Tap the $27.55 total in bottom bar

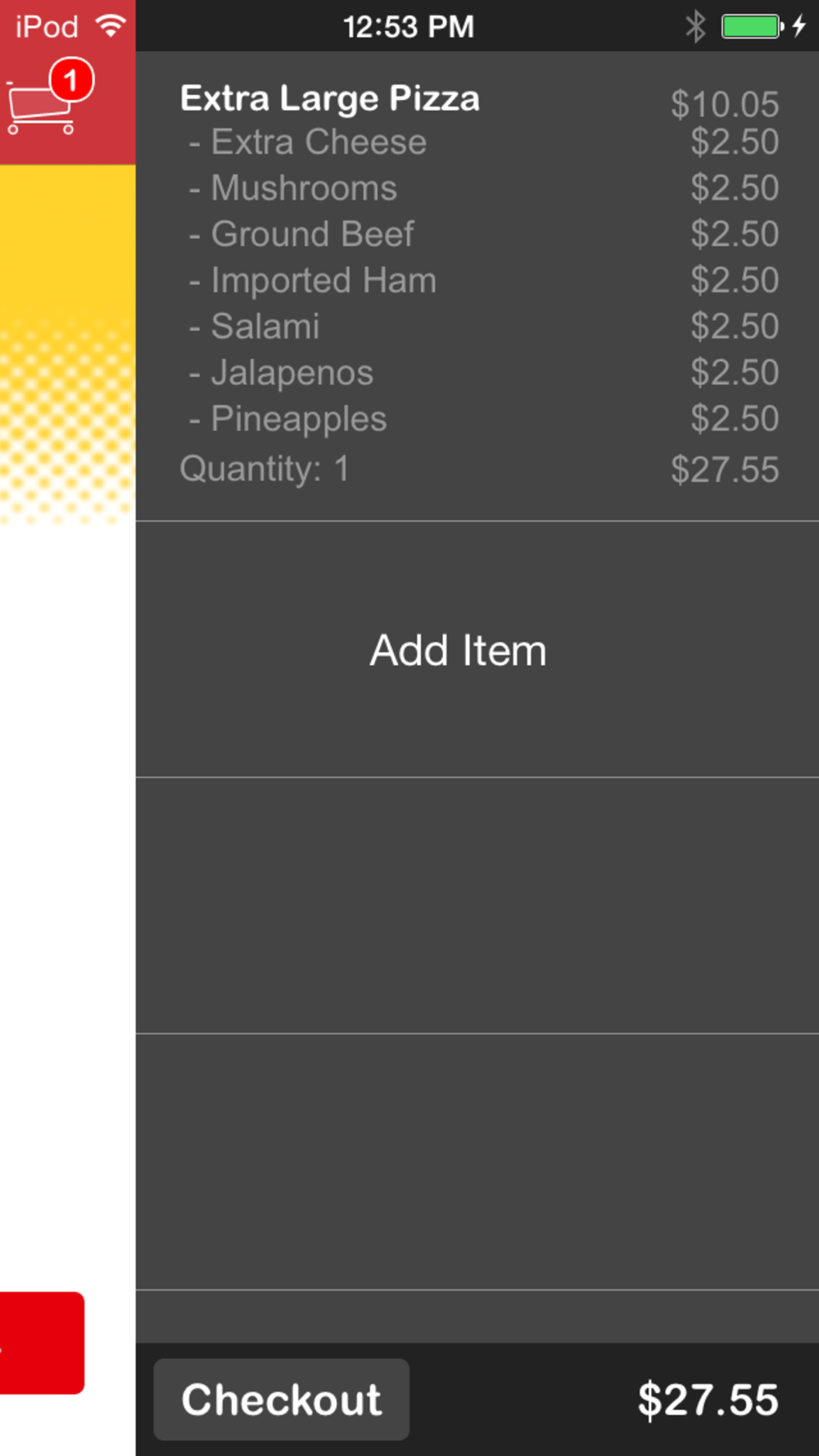(708, 1399)
